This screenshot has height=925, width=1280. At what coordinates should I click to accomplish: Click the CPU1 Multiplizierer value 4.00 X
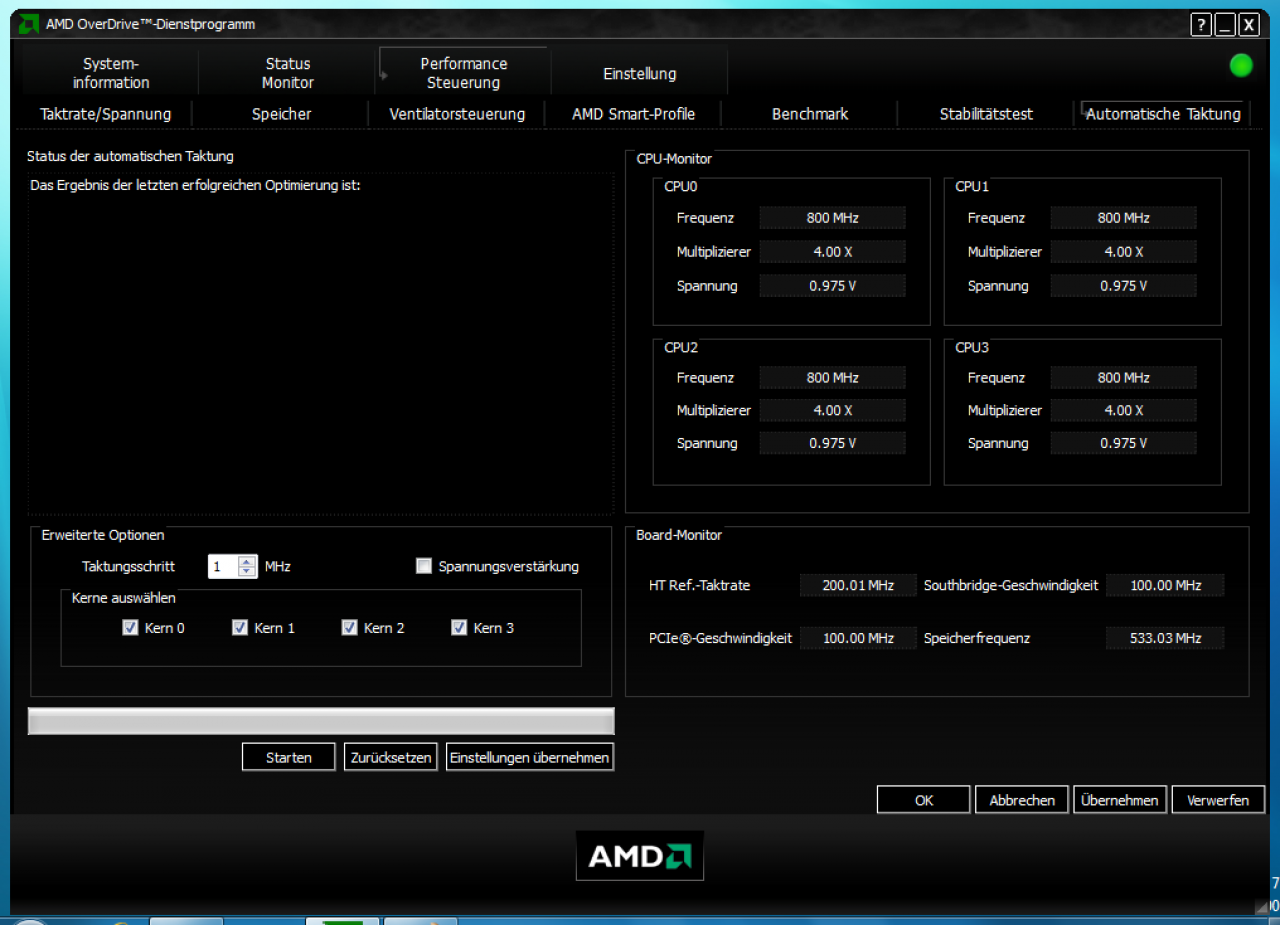(1123, 252)
